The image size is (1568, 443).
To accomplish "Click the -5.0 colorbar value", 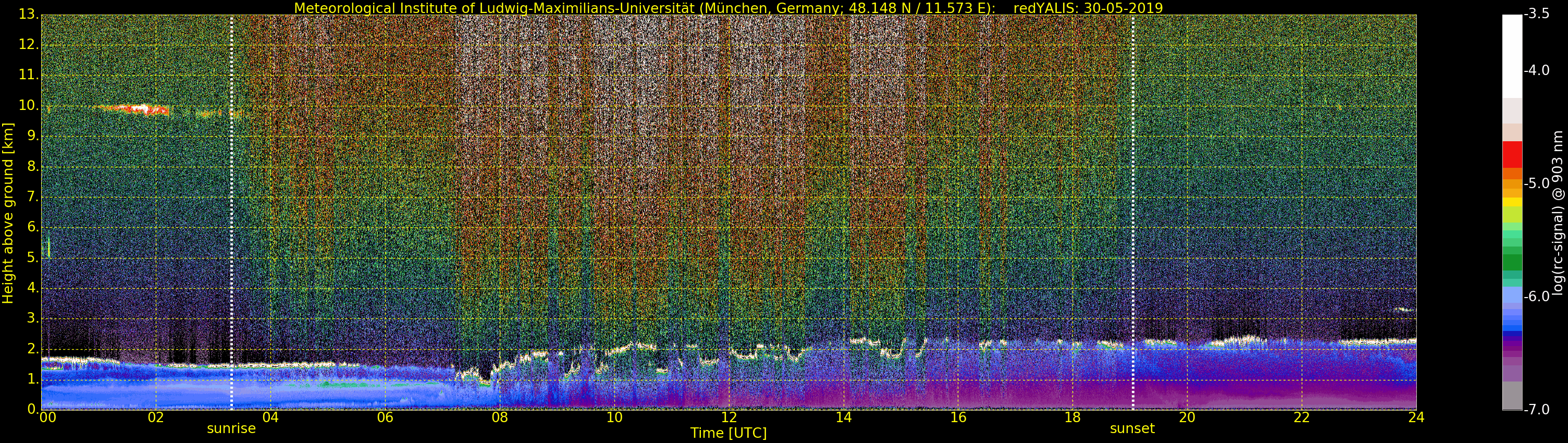I will [1537, 183].
